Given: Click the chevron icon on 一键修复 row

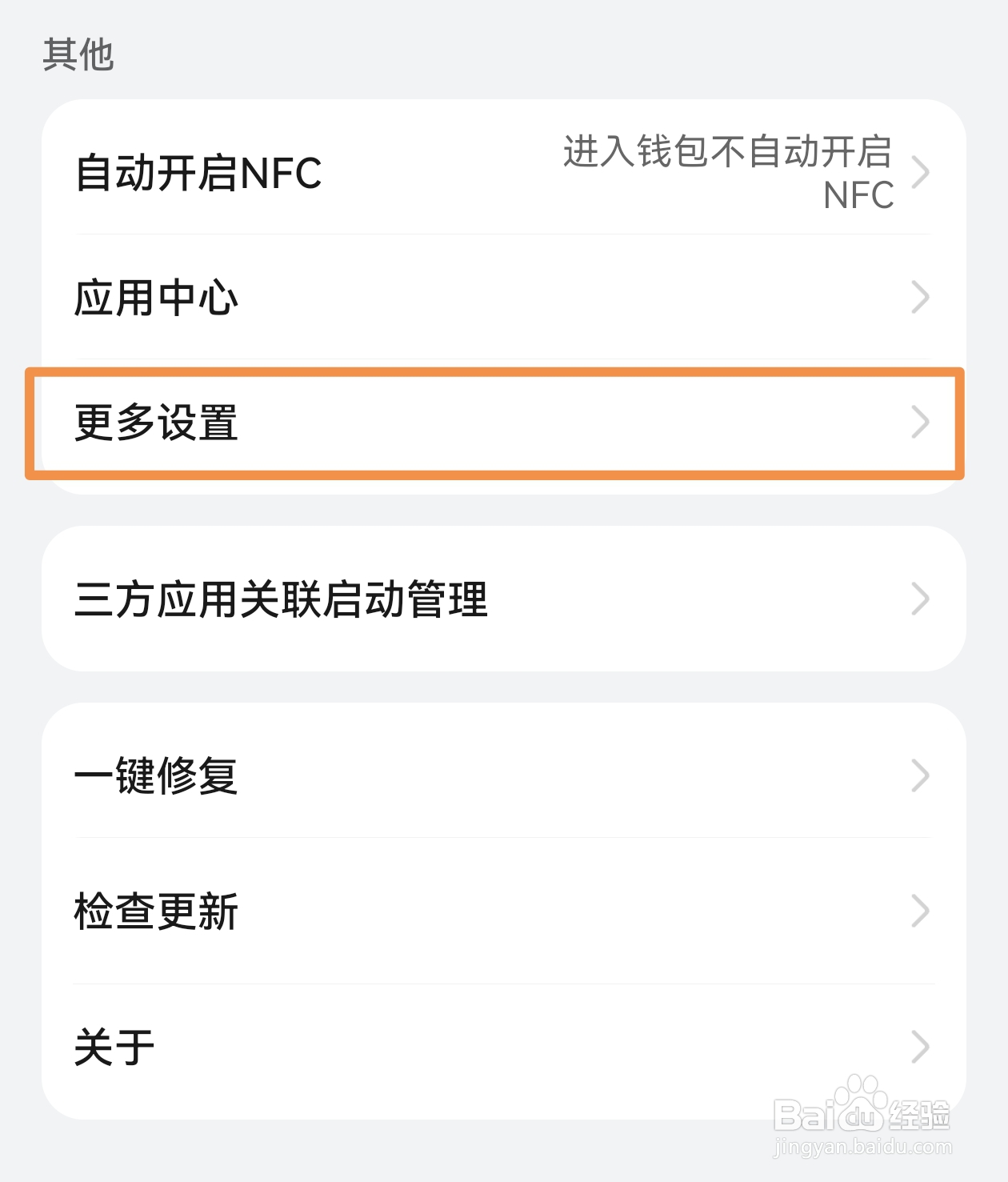Looking at the screenshot, I should pyautogui.click(x=920, y=775).
